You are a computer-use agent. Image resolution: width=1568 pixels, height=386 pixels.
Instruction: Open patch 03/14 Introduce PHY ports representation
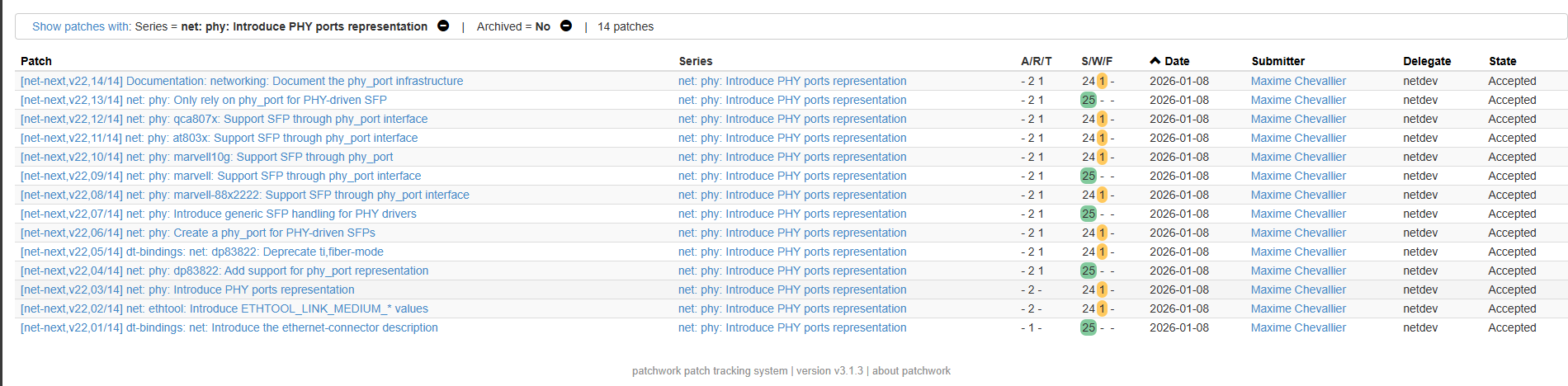point(187,289)
